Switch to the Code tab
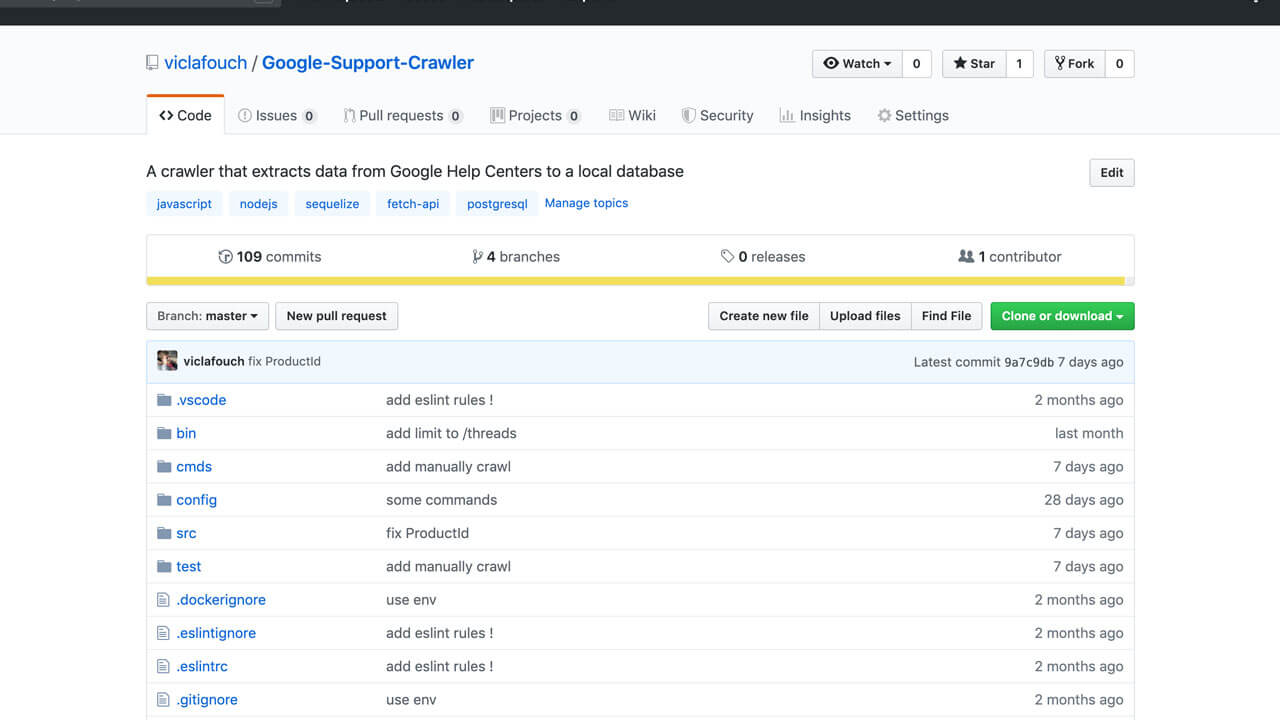The width and height of the screenshot is (1280, 720). click(185, 115)
